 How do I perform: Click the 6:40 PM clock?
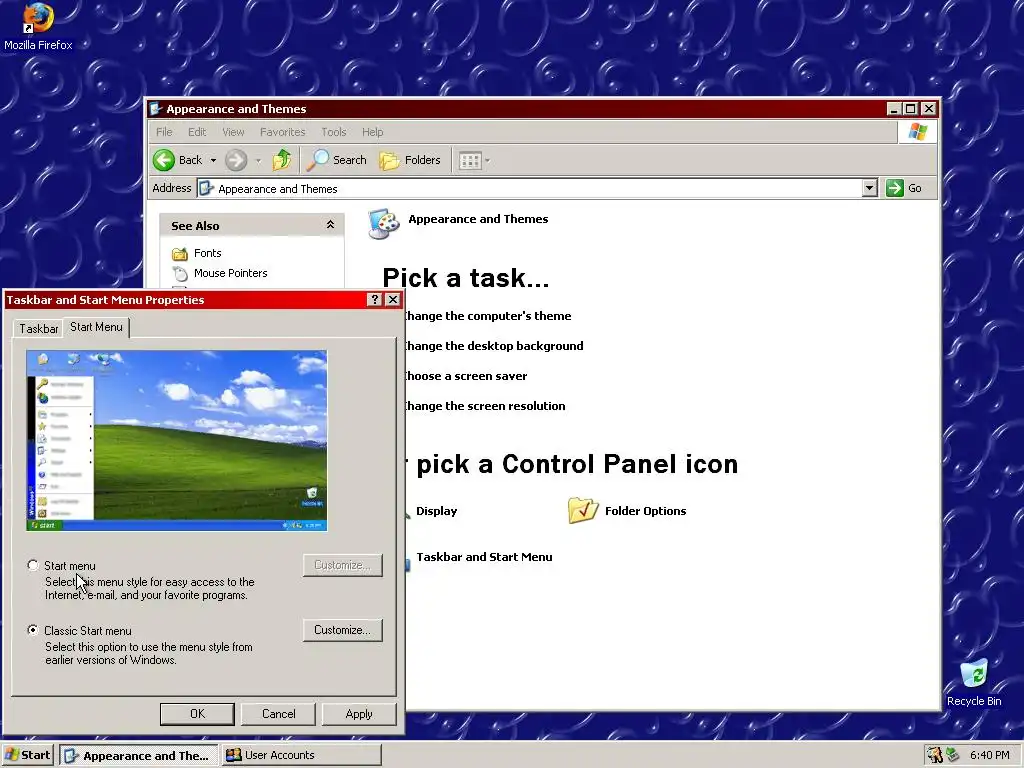tap(989, 755)
